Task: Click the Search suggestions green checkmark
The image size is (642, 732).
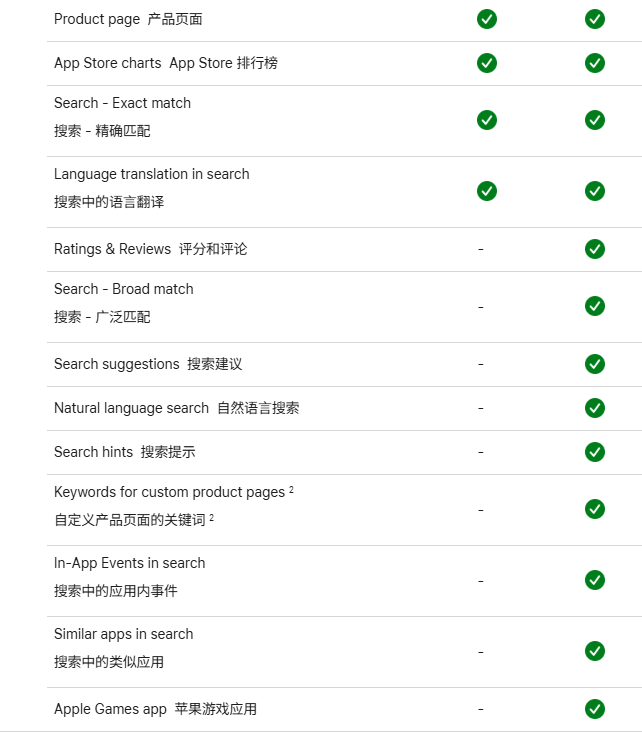Action: [x=595, y=364]
